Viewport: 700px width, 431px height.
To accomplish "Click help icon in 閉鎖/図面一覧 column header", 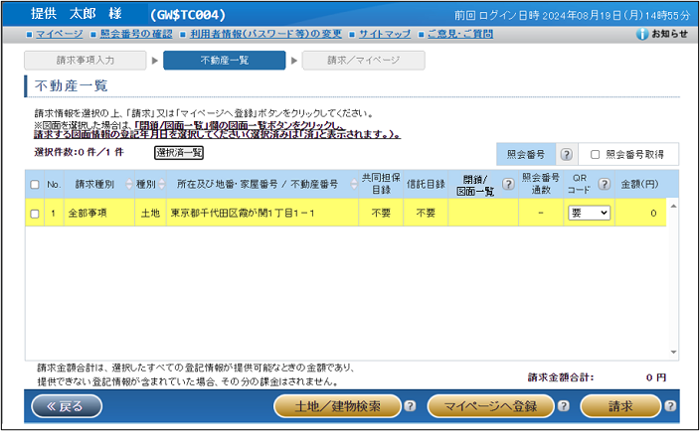I will tap(508, 184).
